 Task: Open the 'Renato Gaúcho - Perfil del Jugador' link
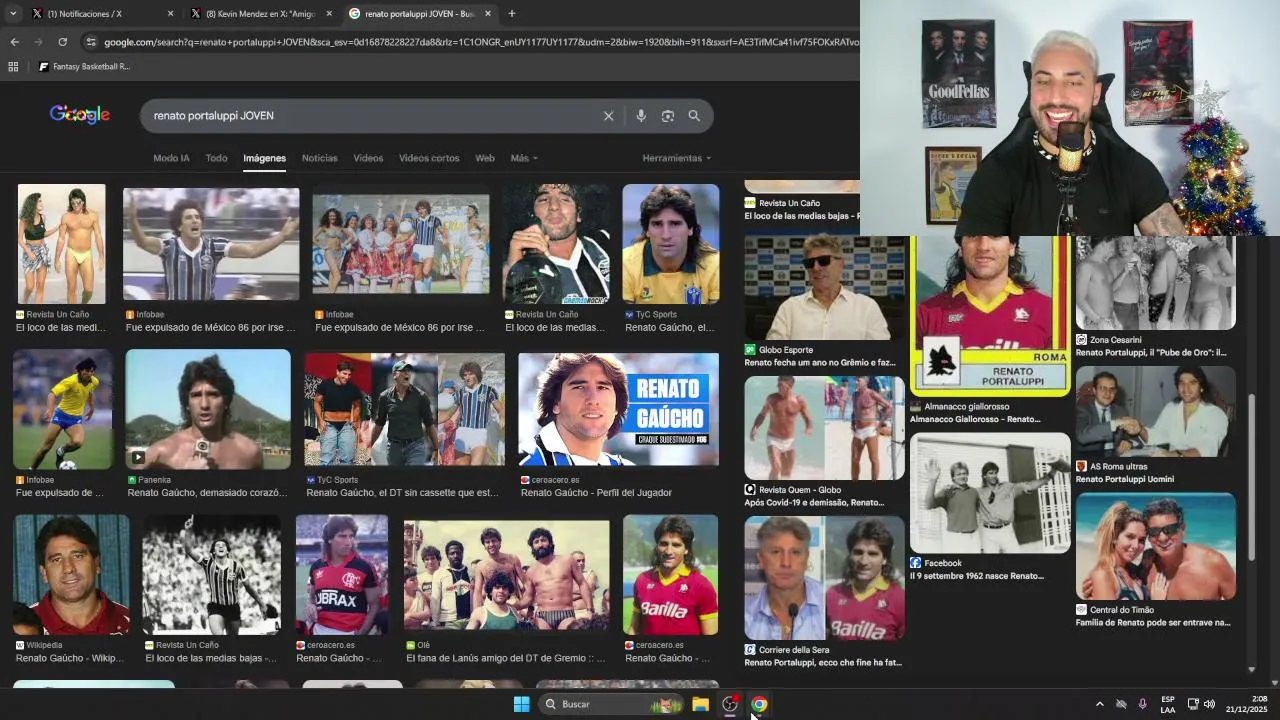pos(596,493)
